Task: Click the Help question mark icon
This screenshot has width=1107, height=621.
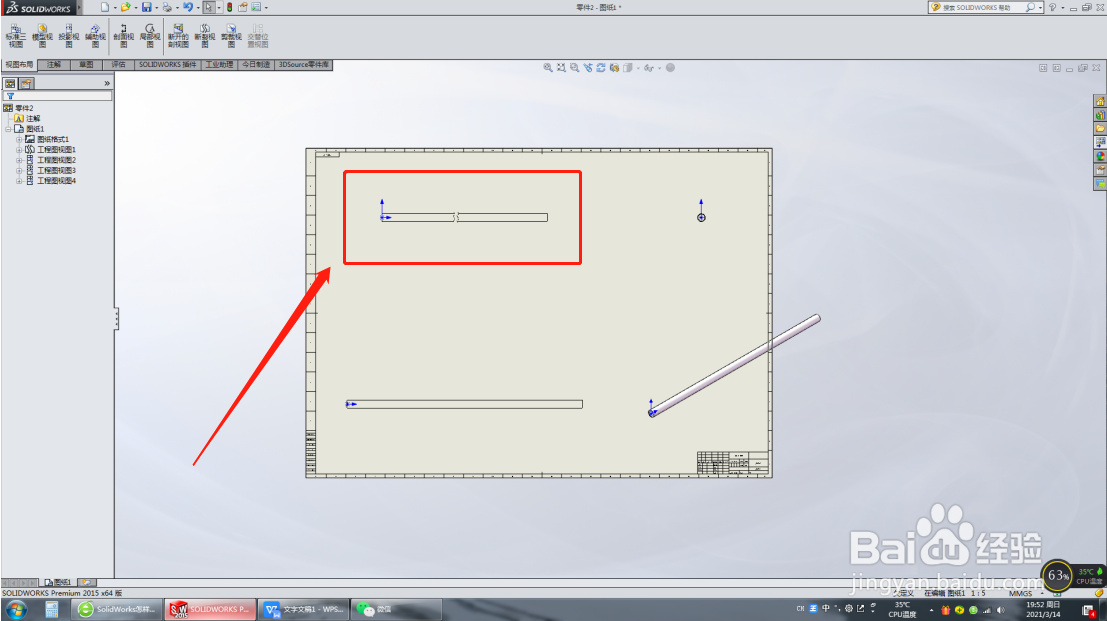Action: (x=1053, y=7)
